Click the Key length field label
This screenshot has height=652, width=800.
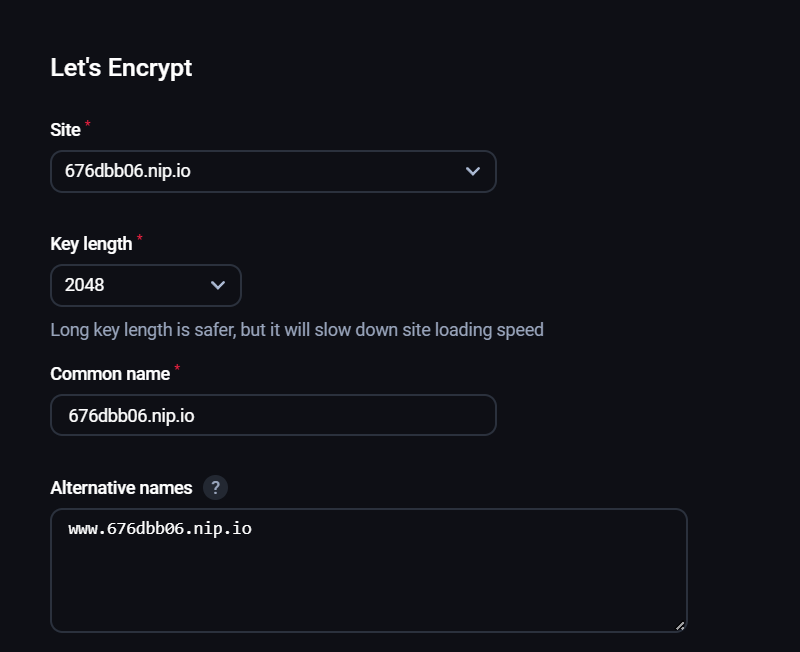pyautogui.click(x=91, y=244)
